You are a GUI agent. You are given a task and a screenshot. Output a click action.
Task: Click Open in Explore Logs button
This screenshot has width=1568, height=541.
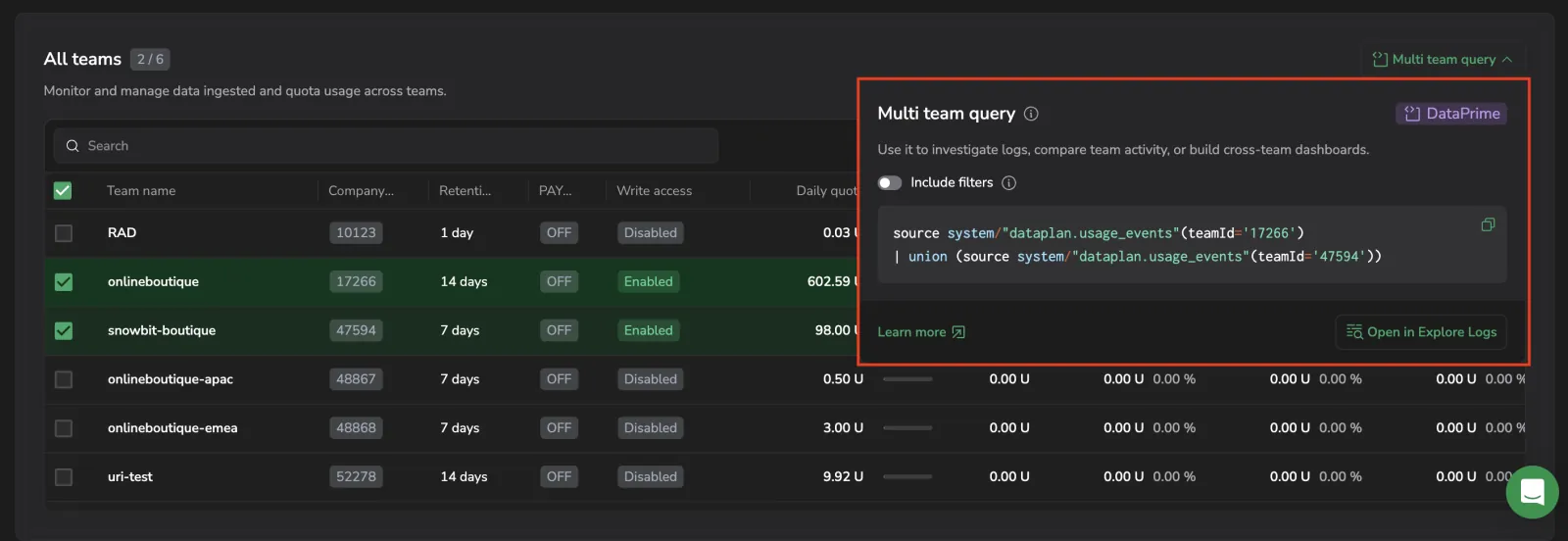tap(1421, 332)
